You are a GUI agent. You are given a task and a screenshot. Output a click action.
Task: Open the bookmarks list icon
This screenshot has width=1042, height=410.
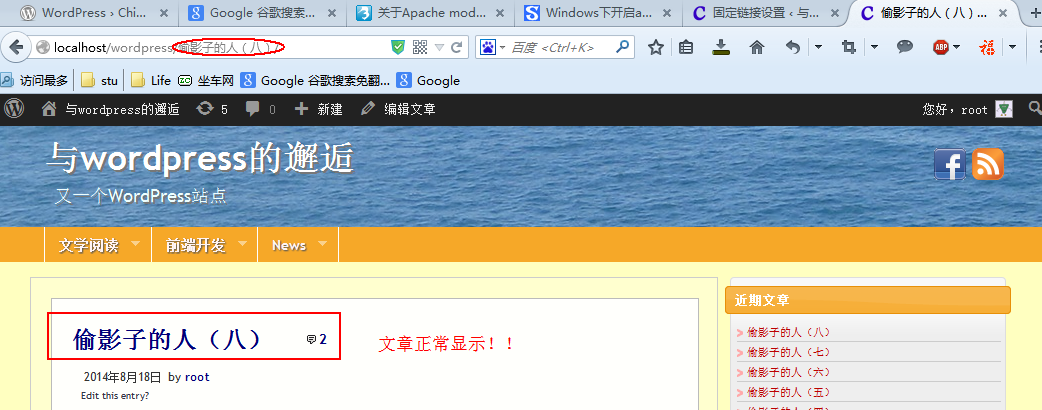coord(686,47)
